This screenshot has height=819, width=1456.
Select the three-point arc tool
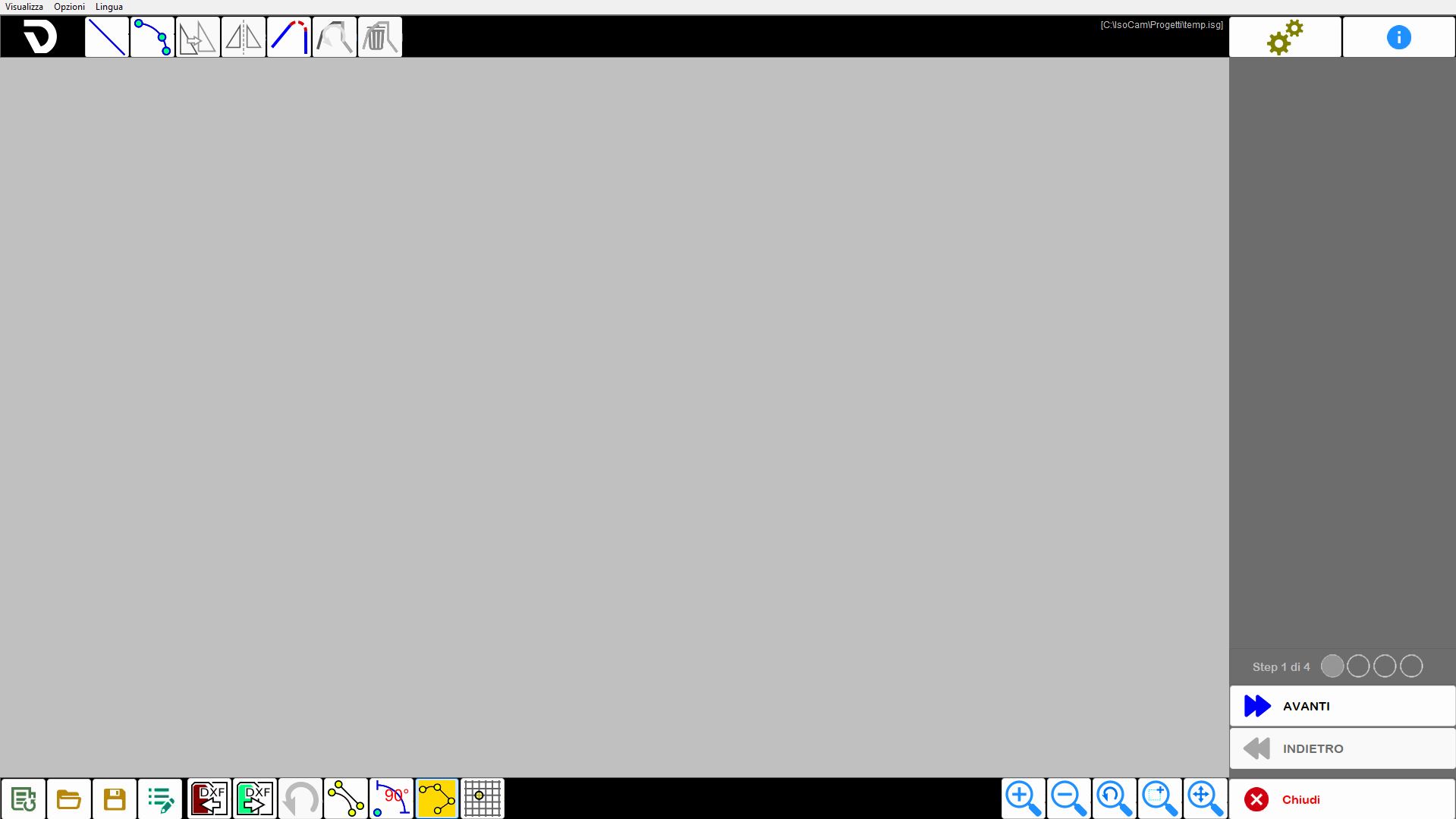tap(153, 37)
